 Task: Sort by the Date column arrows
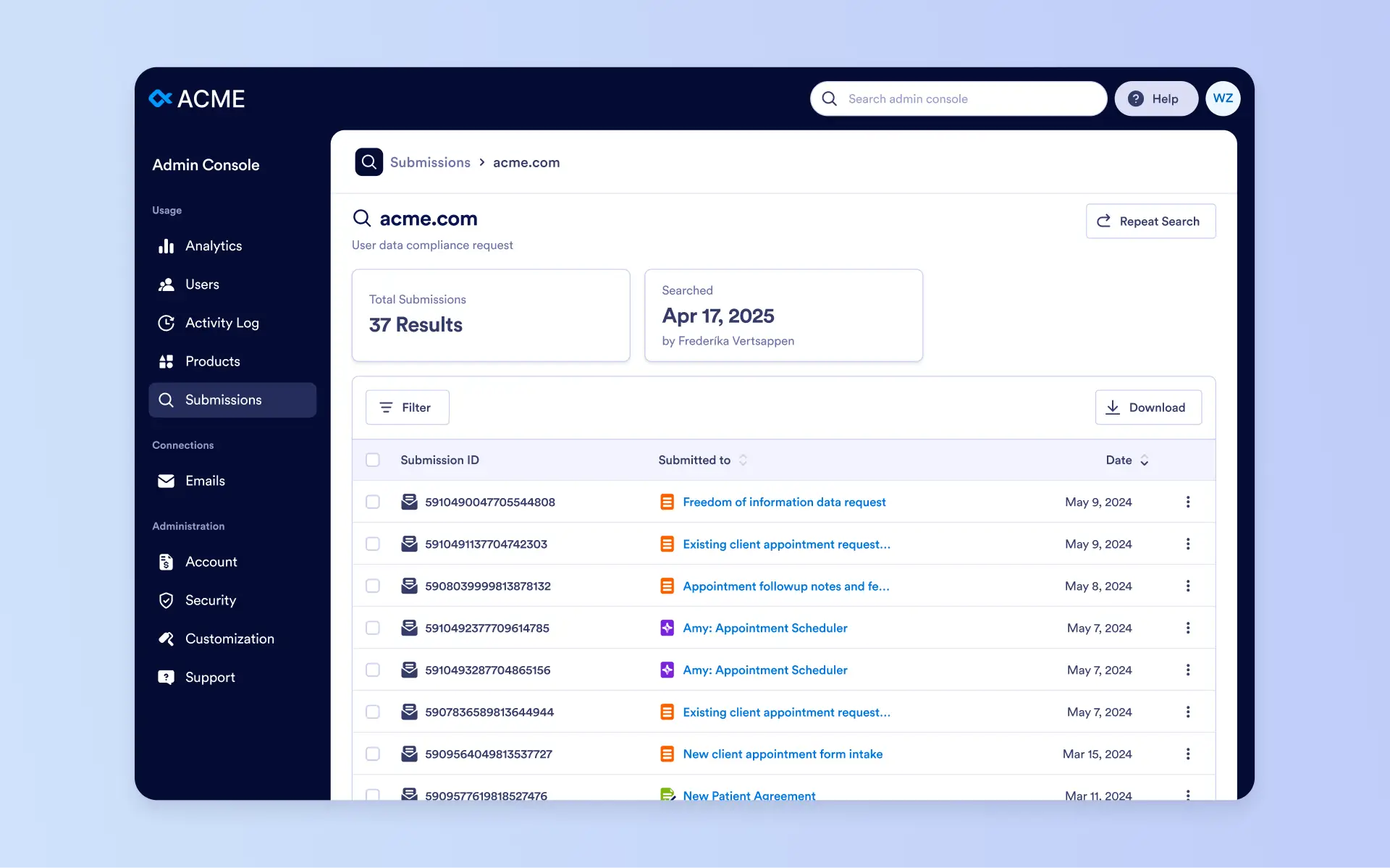click(x=1144, y=460)
